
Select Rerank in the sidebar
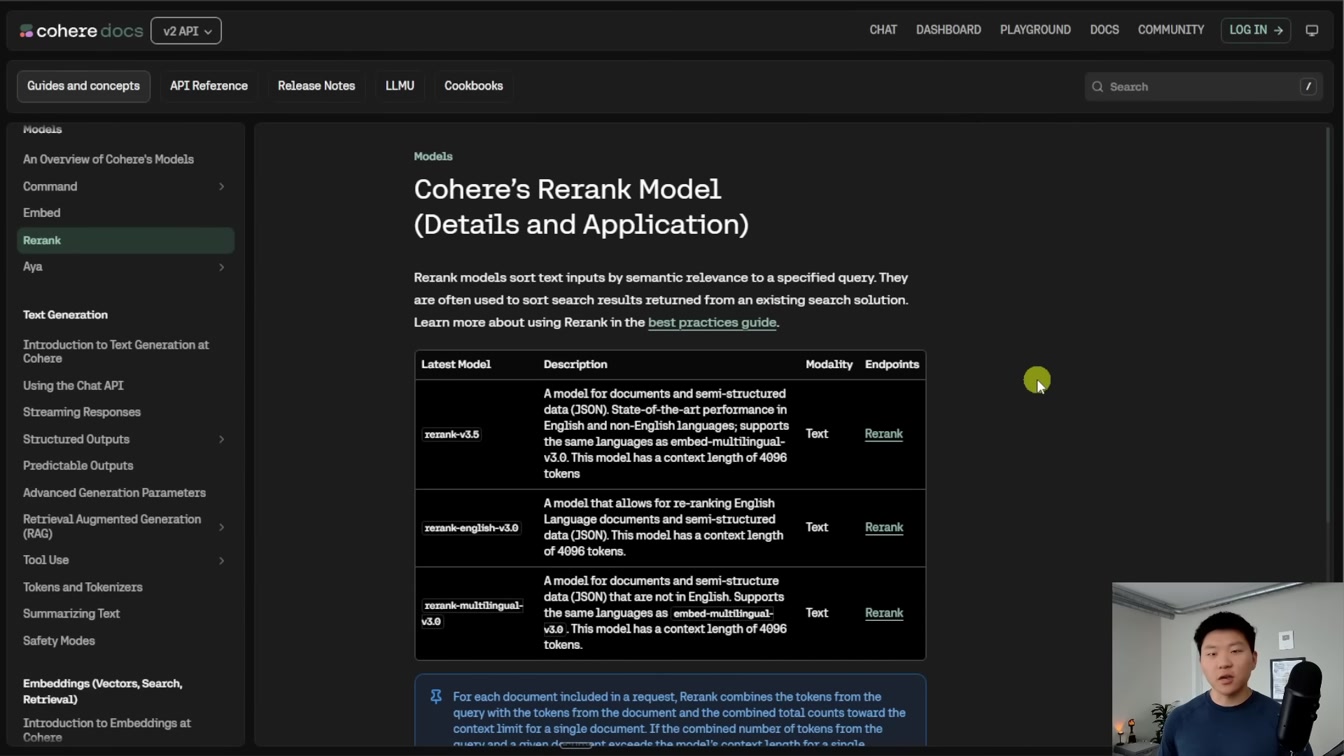(126, 240)
